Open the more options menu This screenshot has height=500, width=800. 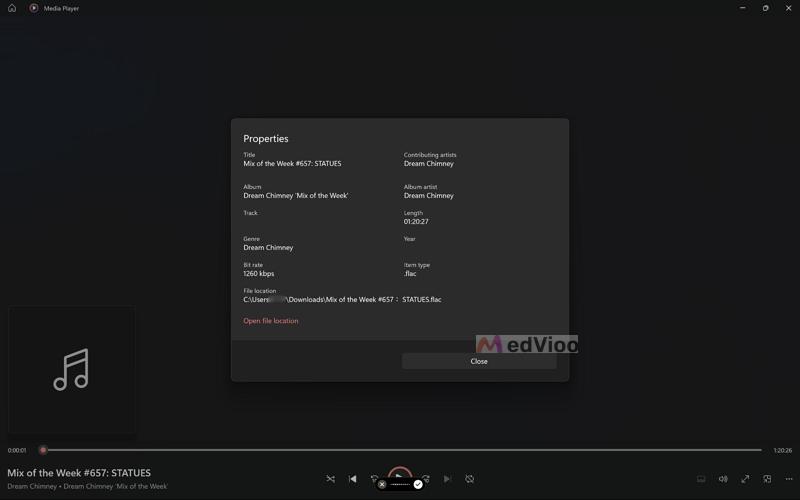coord(789,479)
